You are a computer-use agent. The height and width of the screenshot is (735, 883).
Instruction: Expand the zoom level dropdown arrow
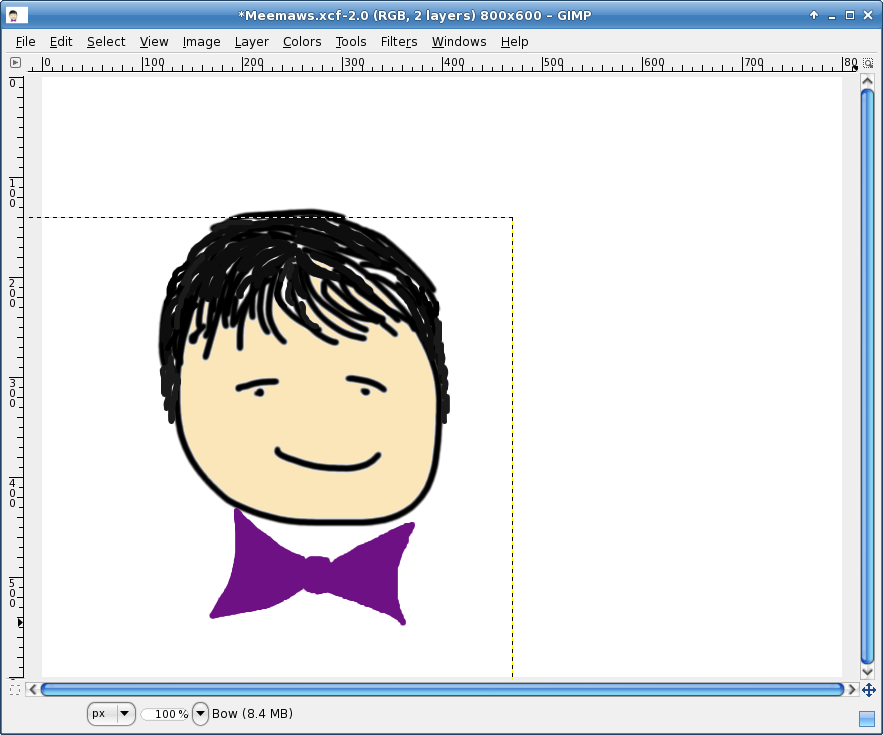(200, 714)
